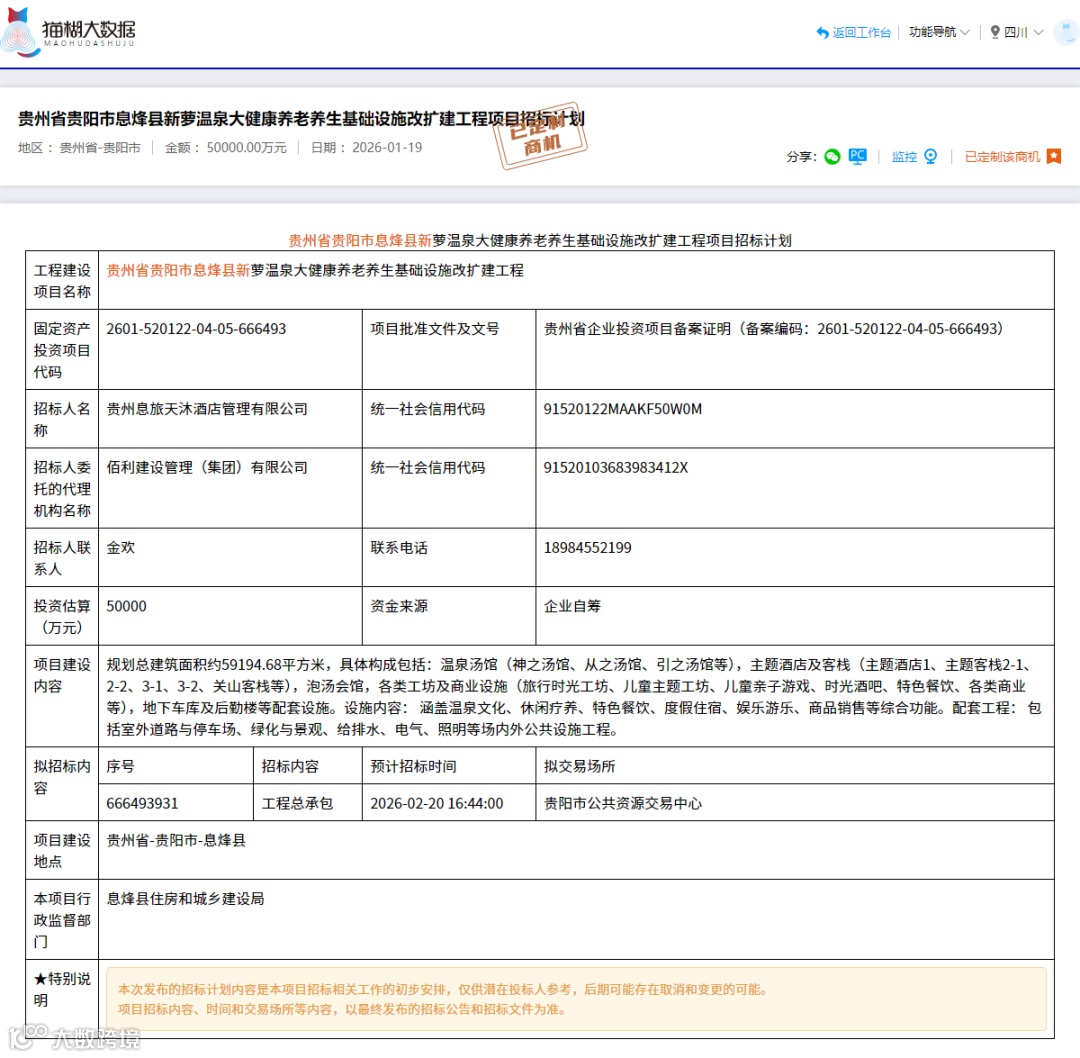Open the 功能导航 dropdown menu
The width and height of the screenshot is (1080, 1058).
(x=939, y=32)
